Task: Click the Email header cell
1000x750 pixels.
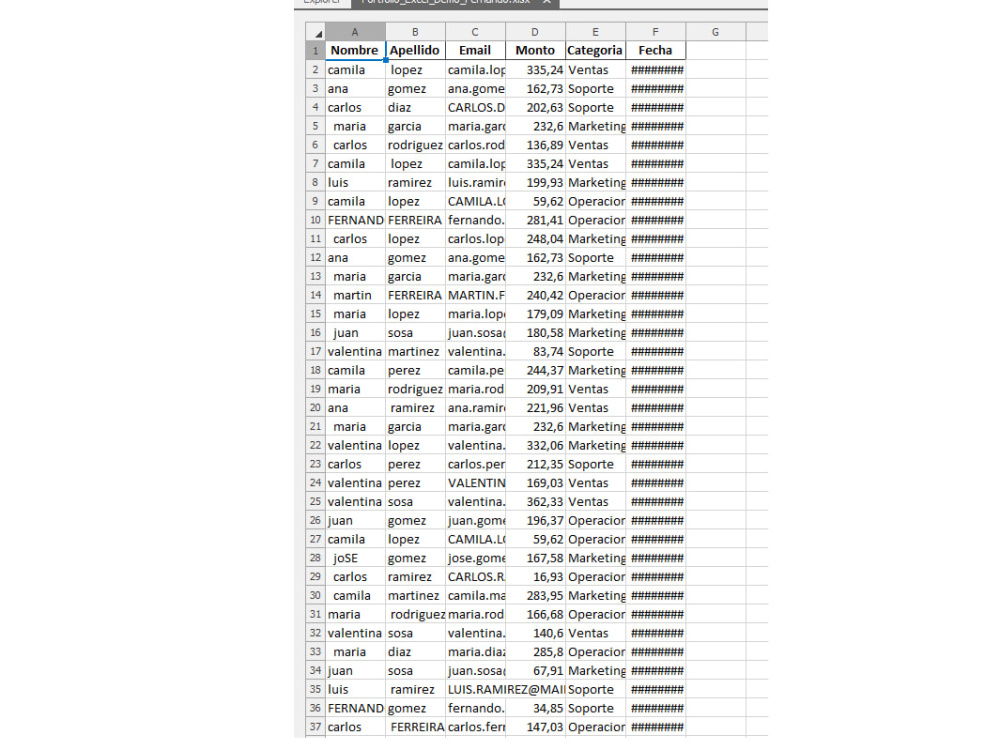Action: point(475,50)
